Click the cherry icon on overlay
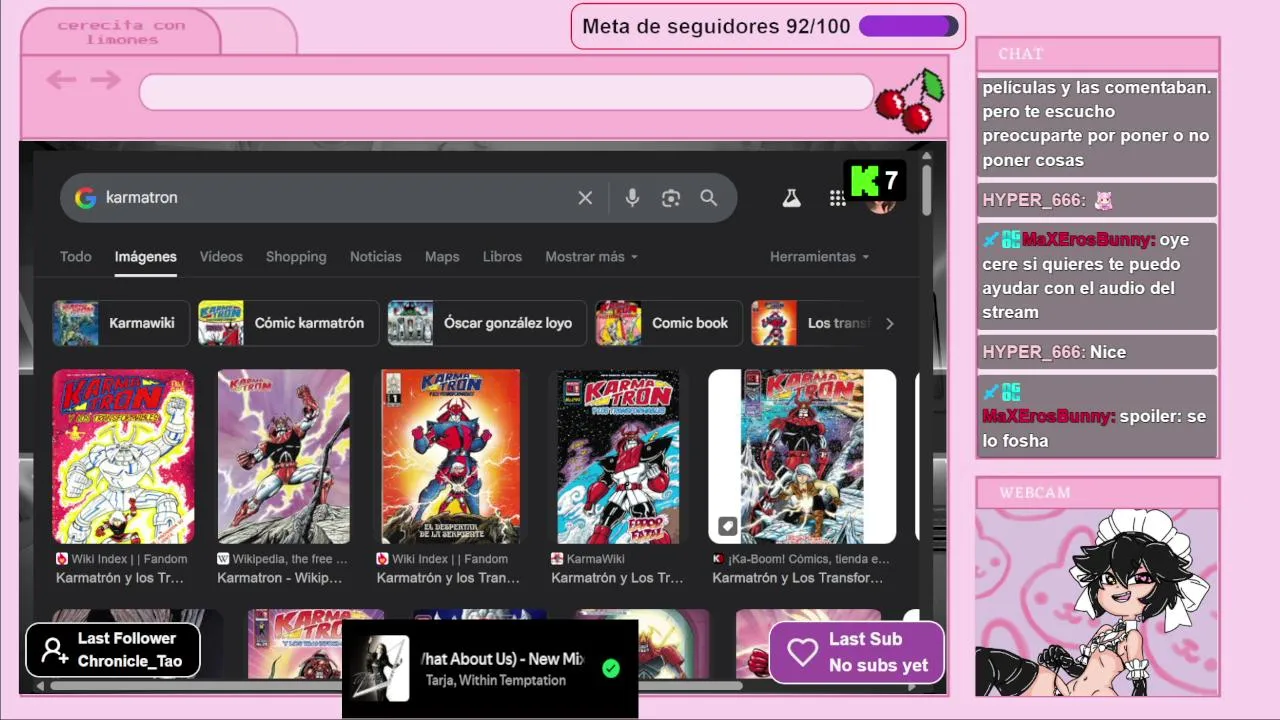Image resolution: width=1280 pixels, height=720 pixels. coord(910,100)
